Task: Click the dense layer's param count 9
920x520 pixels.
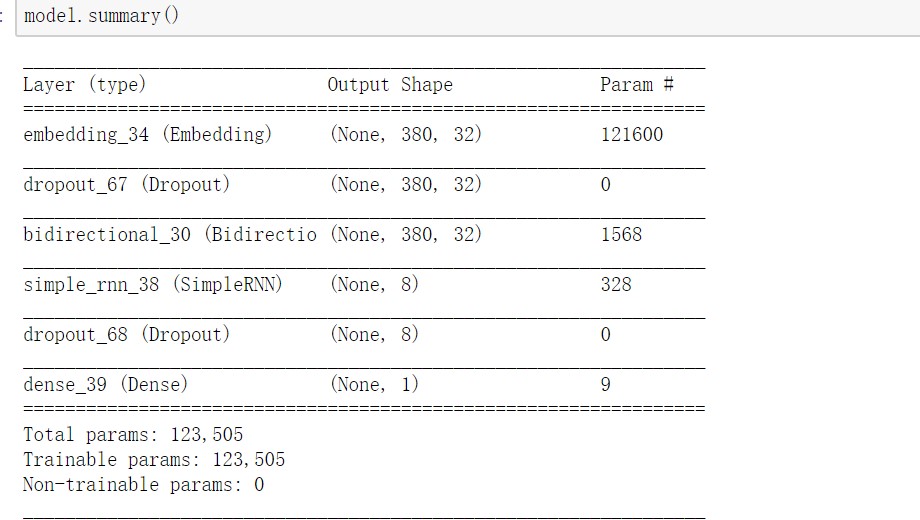Action: [x=606, y=384]
